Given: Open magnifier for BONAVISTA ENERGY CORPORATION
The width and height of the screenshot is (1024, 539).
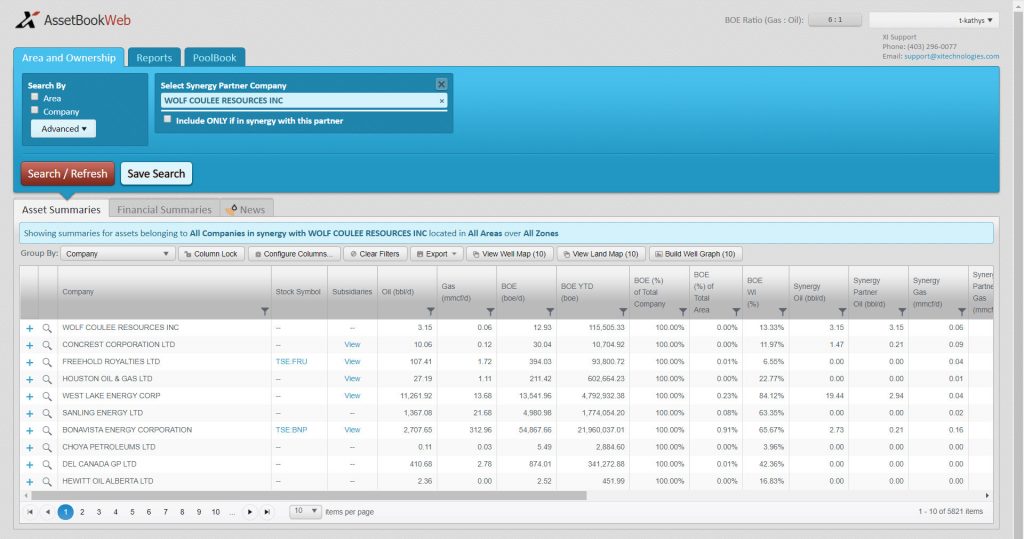Looking at the screenshot, I should click(x=47, y=431).
